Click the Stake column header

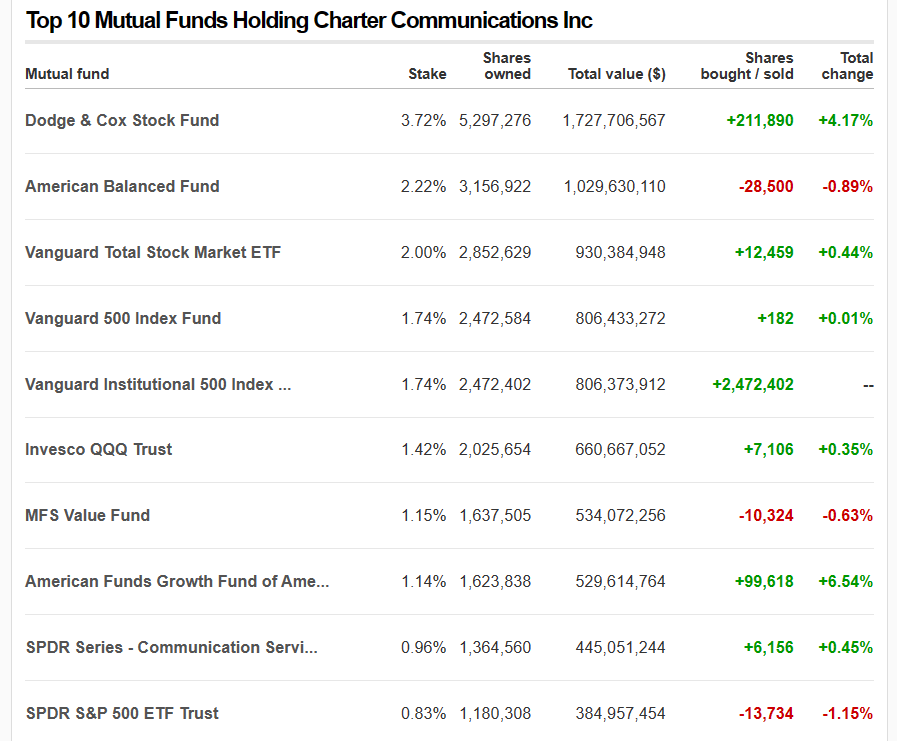click(427, 74)
